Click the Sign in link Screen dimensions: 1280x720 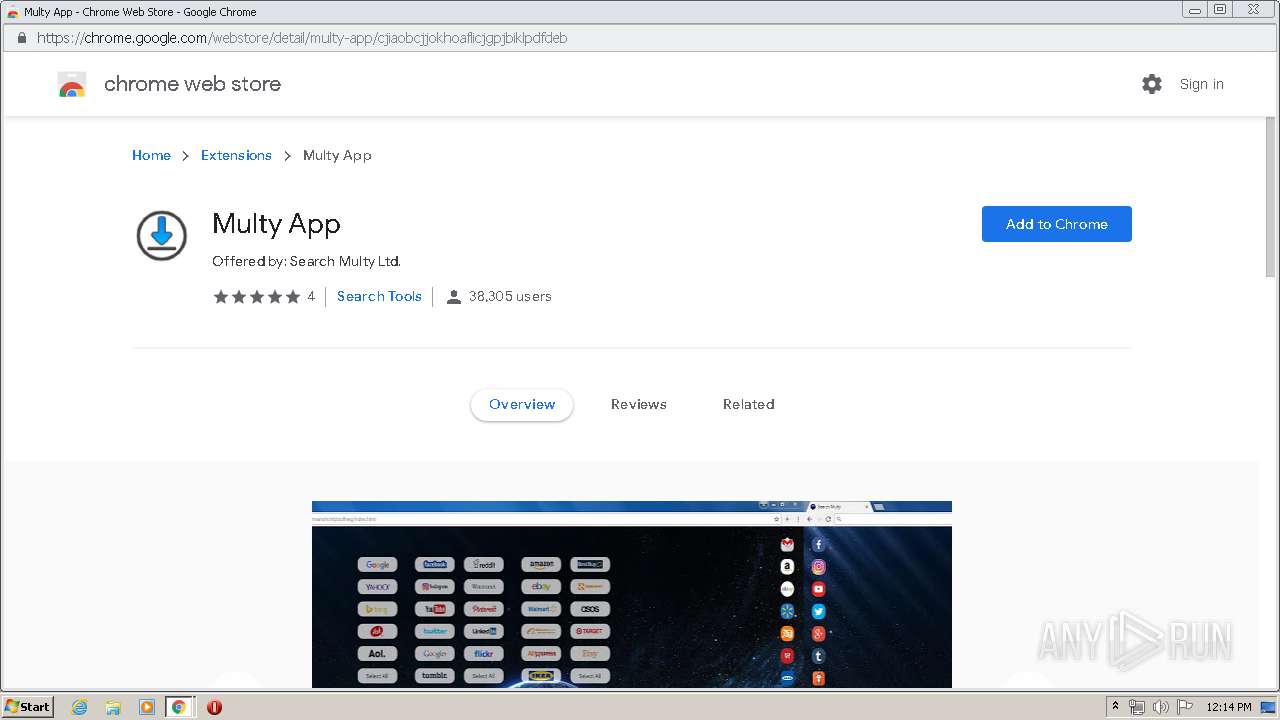[1201, 84]
